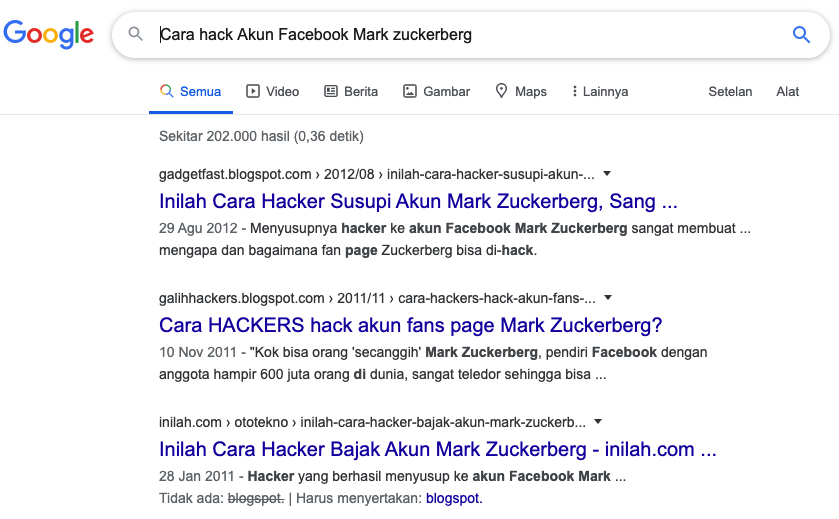Image resolution: width=839 pixels, height=519 pixels.
Task: Open 'Inilah Cara Hacker Susupi Akun' result
Action: (418, 201)
